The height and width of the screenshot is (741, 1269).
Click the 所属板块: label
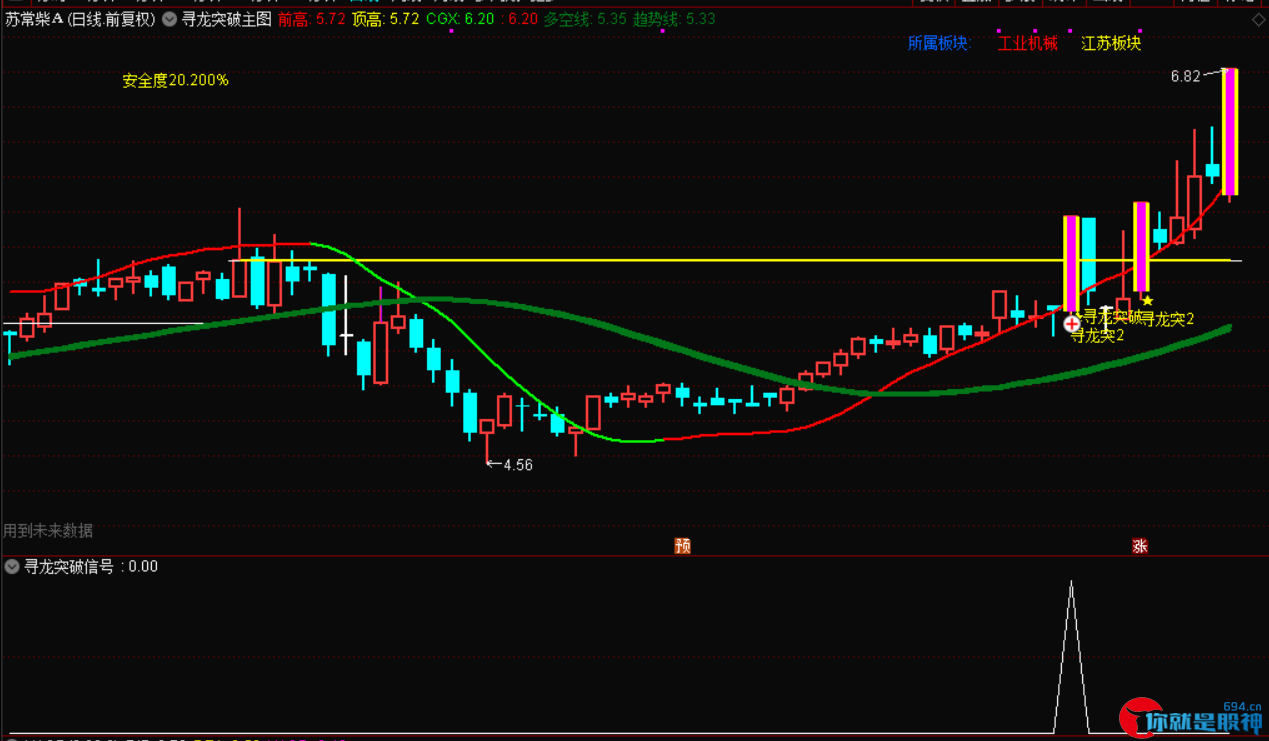coord(939,43)
